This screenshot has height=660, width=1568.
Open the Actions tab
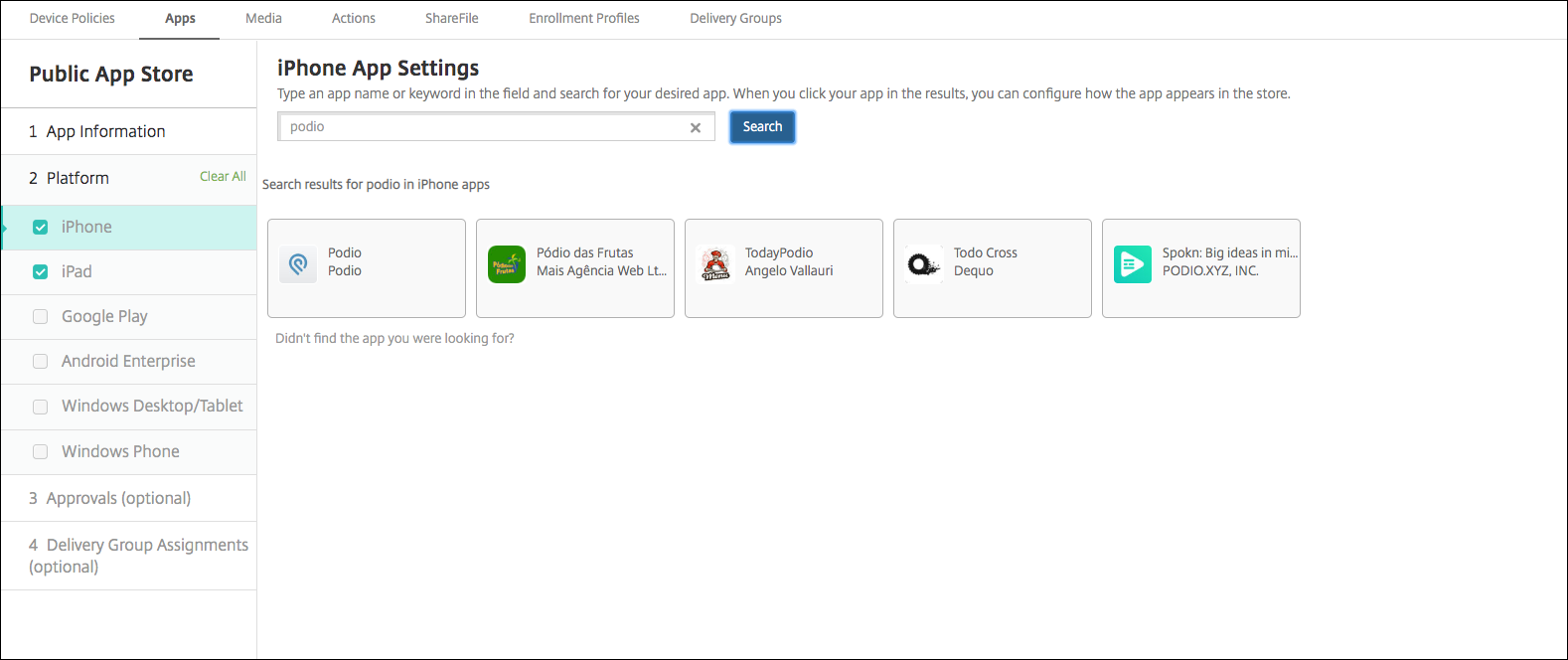point(354,18)
